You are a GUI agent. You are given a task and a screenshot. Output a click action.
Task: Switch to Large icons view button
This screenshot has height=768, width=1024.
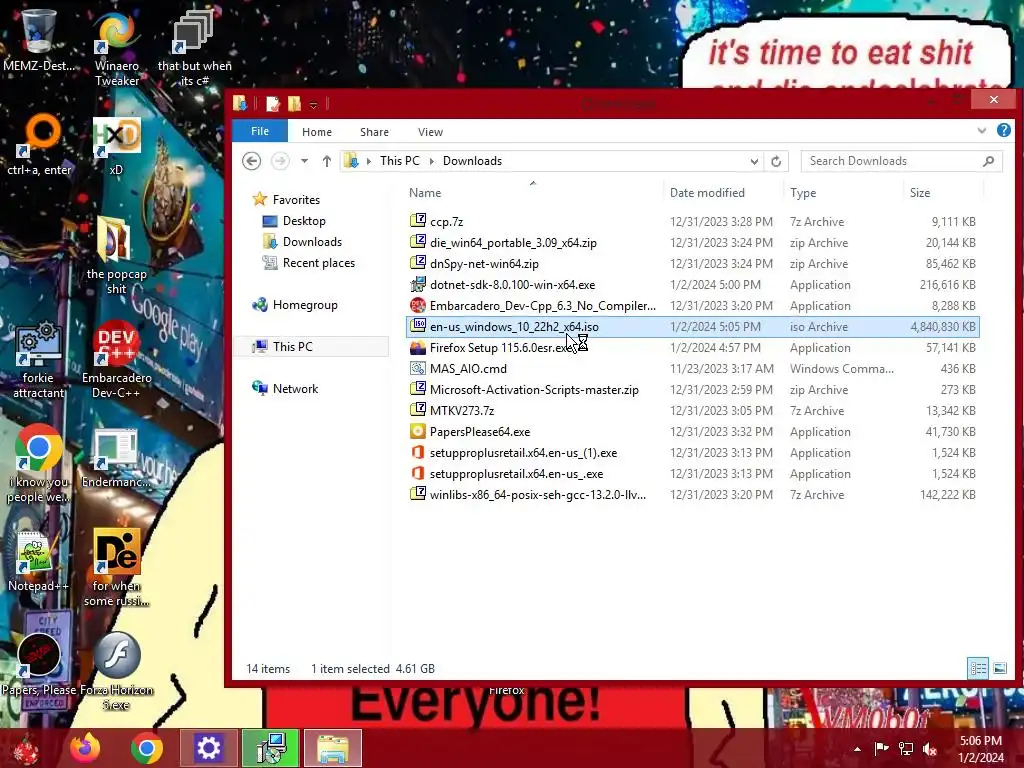point(1000,668)
